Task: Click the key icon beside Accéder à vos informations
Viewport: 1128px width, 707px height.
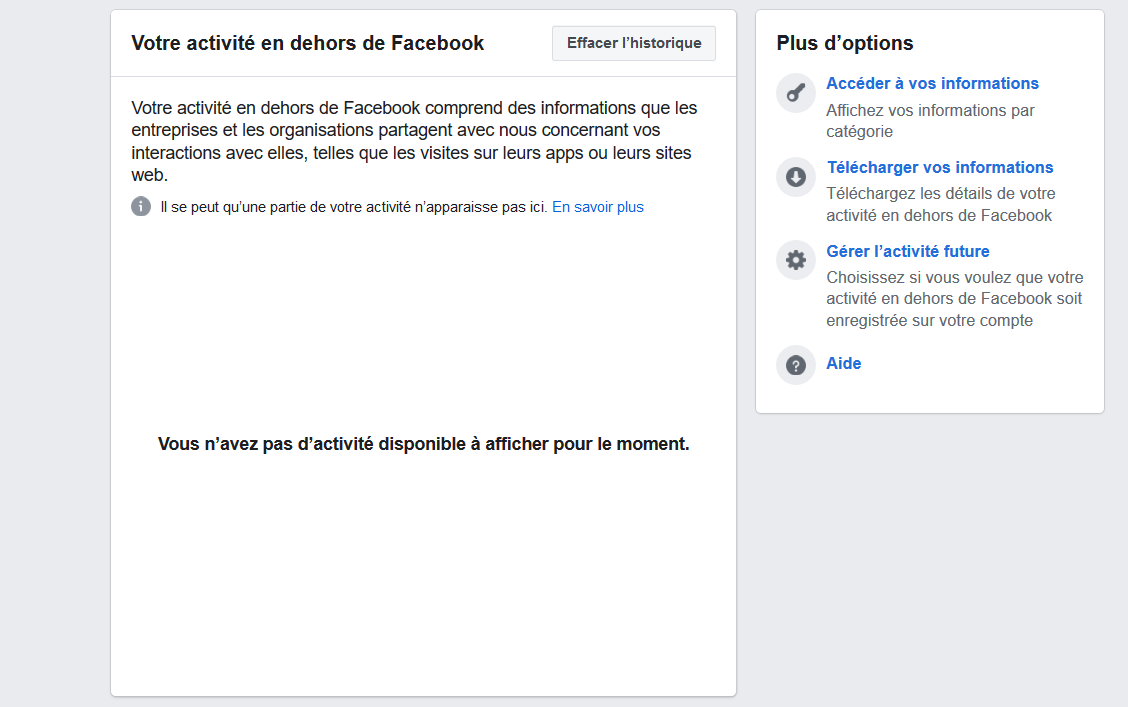Action: coord(795,94)
